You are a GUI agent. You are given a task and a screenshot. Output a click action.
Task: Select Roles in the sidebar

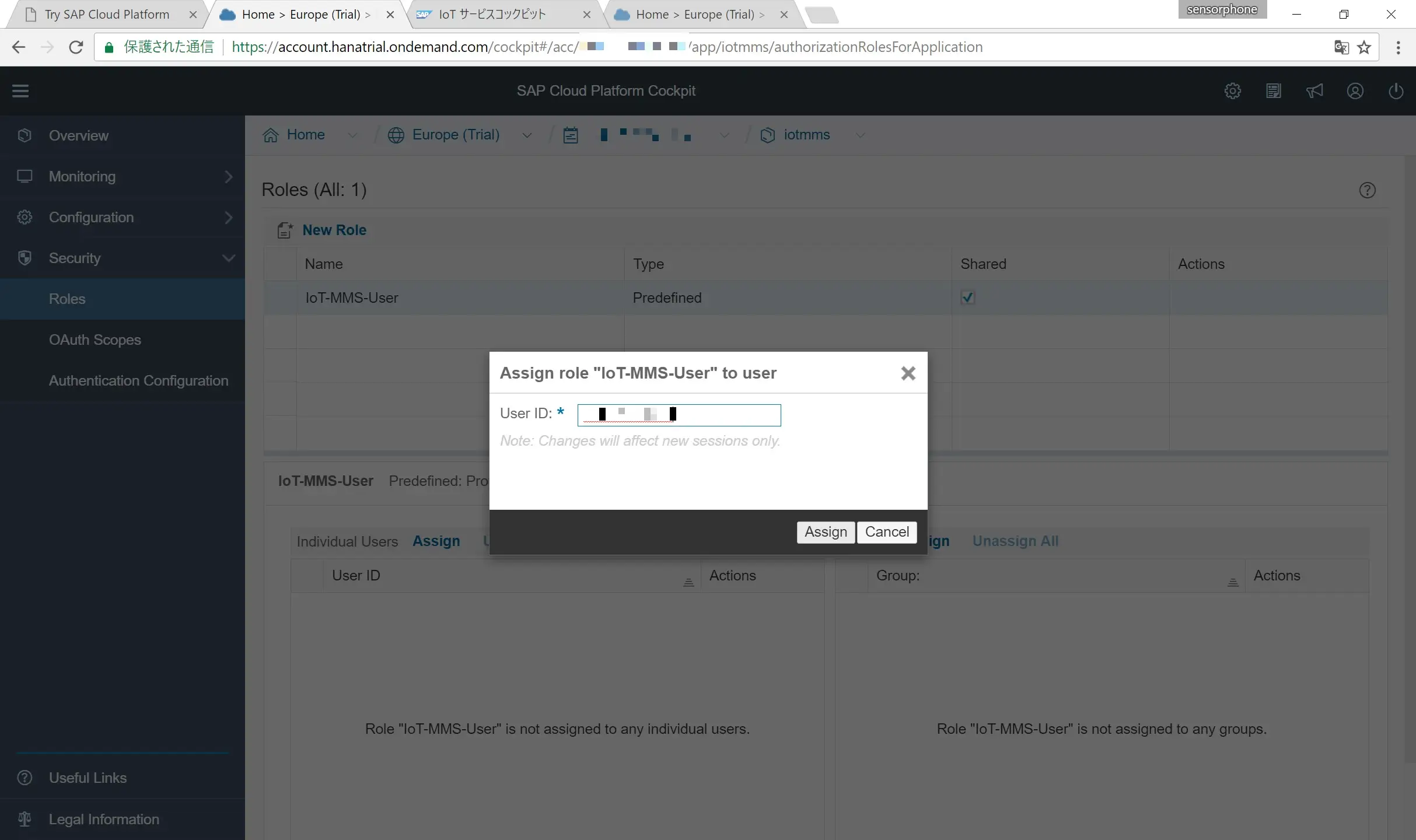tap(123, 299)
